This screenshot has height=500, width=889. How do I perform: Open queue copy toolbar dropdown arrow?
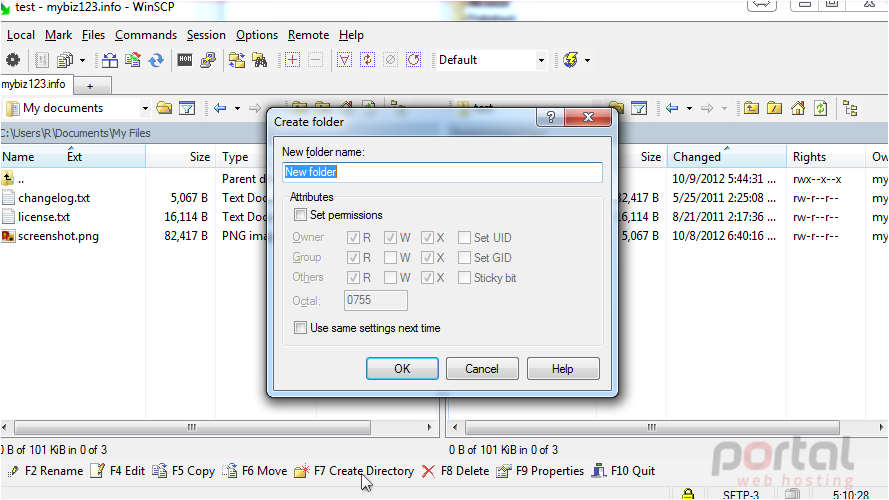[x=82, y=60]
